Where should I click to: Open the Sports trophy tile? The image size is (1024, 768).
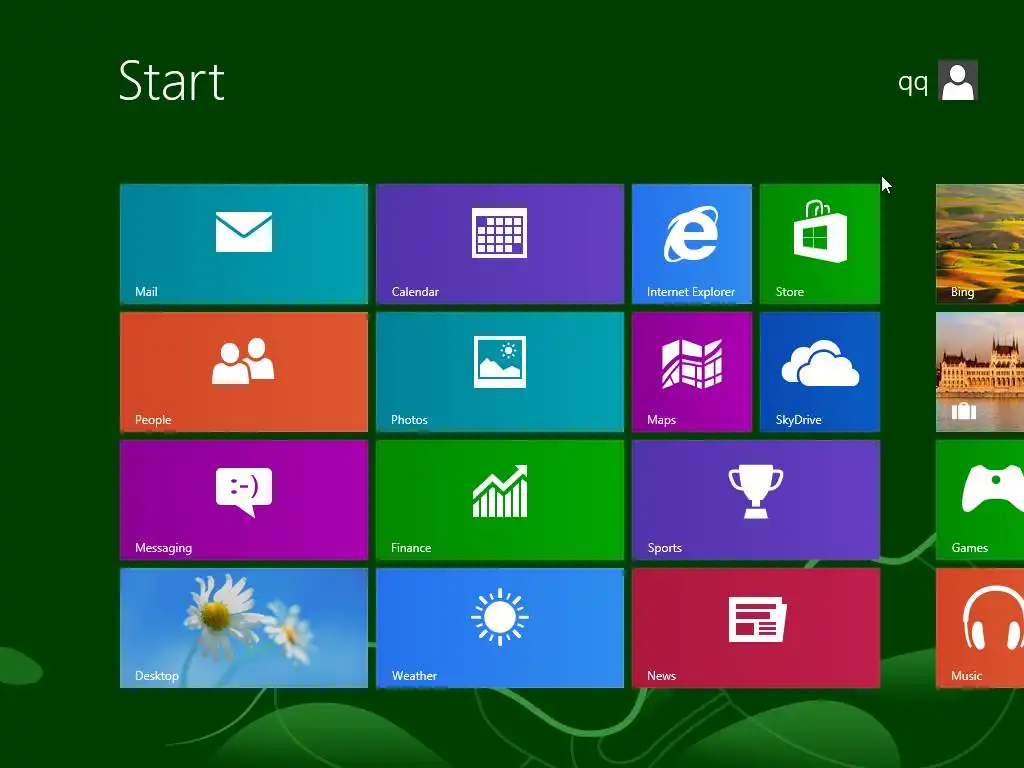coord(756,500)
